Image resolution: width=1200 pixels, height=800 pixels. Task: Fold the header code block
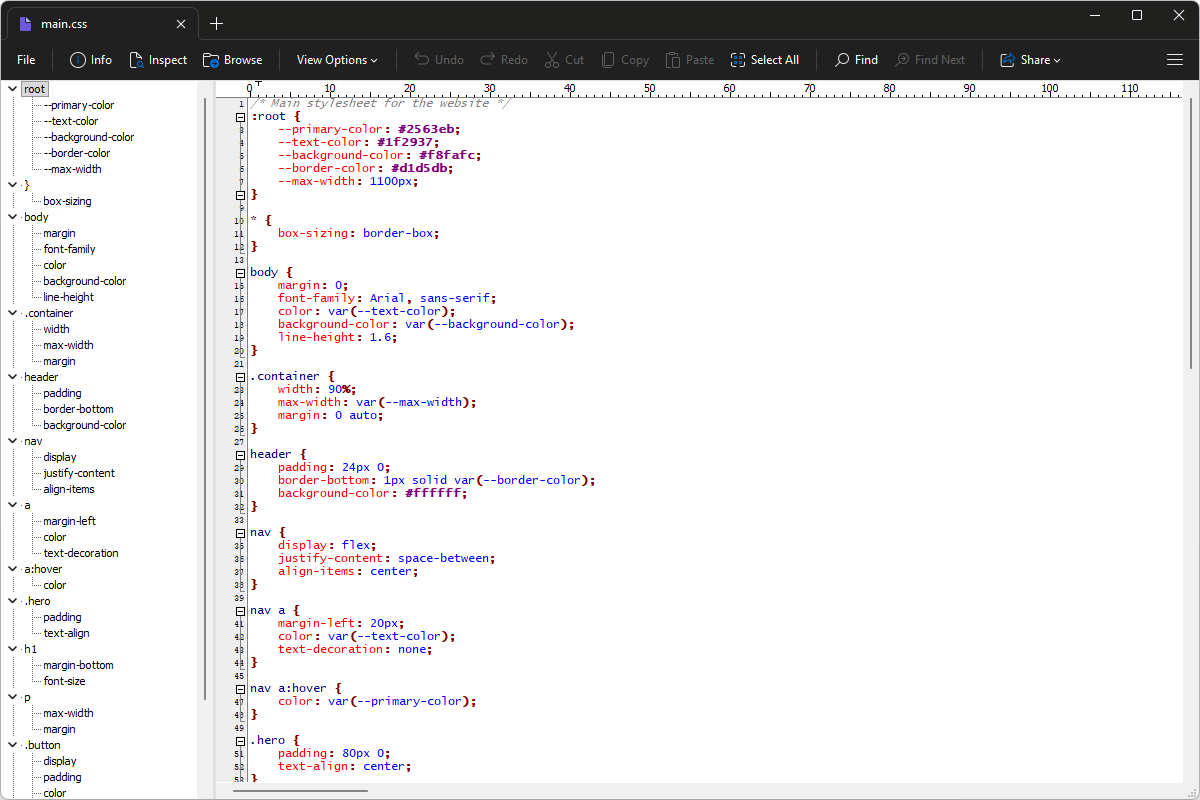tap(240, 455)
